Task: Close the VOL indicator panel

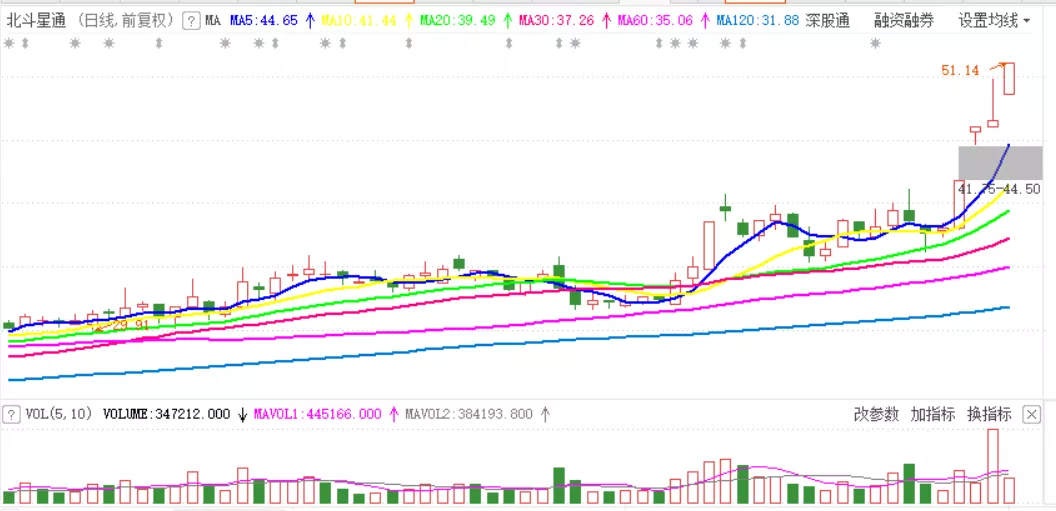Action: click(1031, 414)
